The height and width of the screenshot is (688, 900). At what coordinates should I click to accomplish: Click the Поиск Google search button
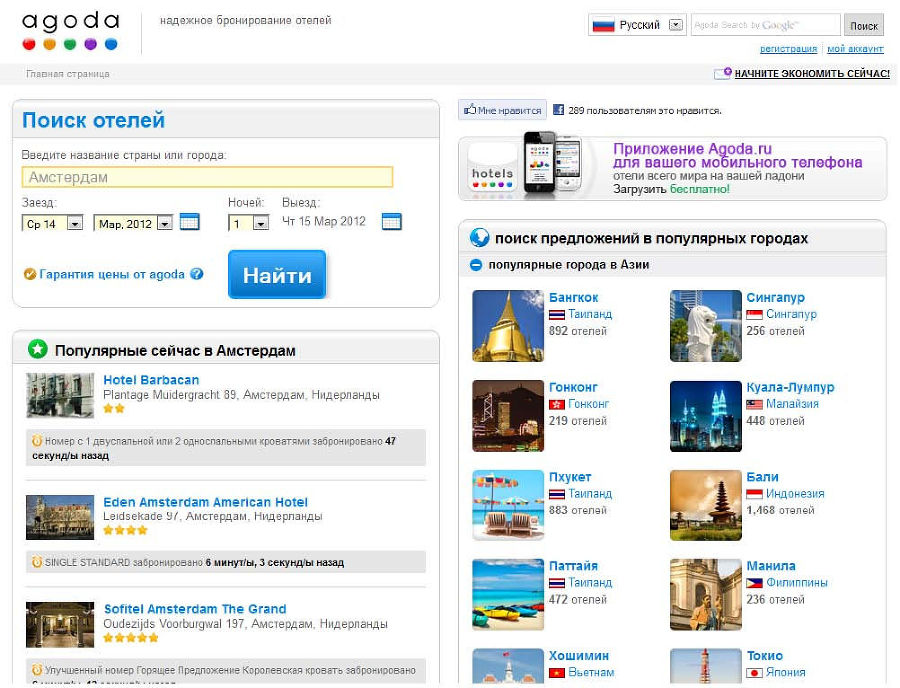tap(863, 26)
